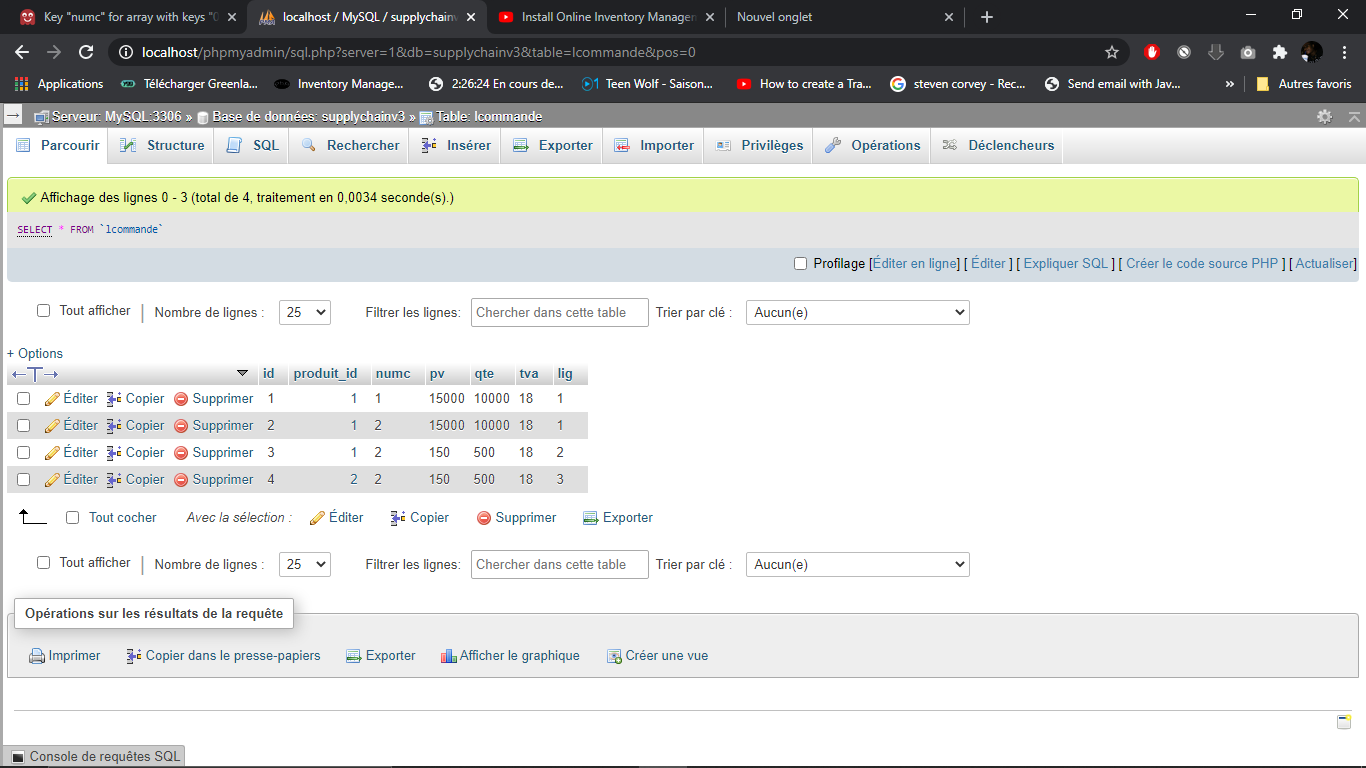The width and height of the screenshot is (1366, 768).
Task: Check the checkbox for row id 4
Action: coord(24,480)
